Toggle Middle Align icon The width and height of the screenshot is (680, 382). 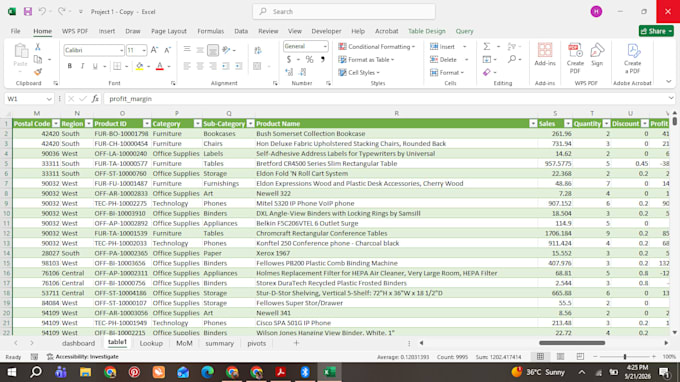200,50
